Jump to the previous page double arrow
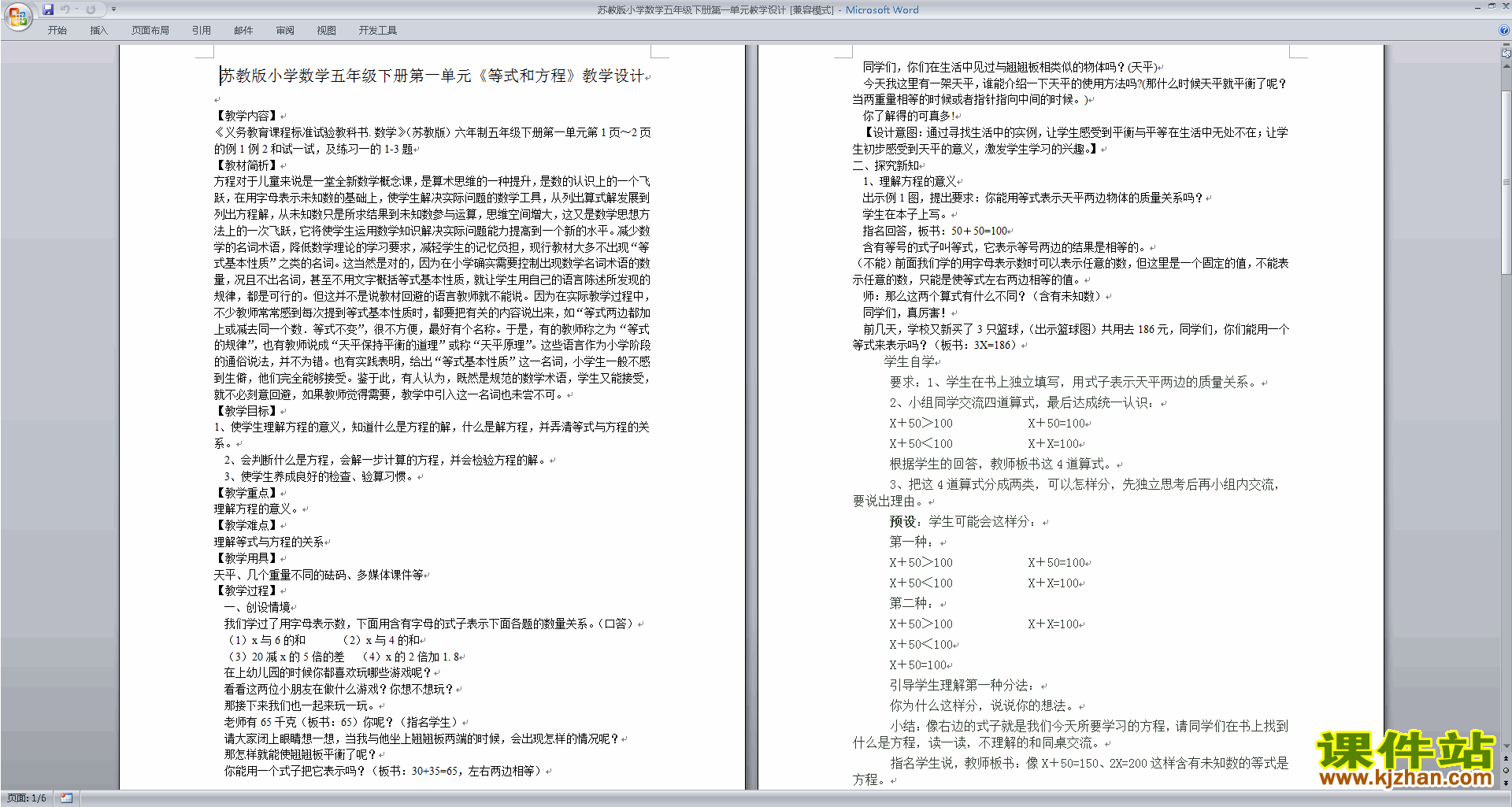The width and height of the screenshot is (1512, 807). 1506,758
